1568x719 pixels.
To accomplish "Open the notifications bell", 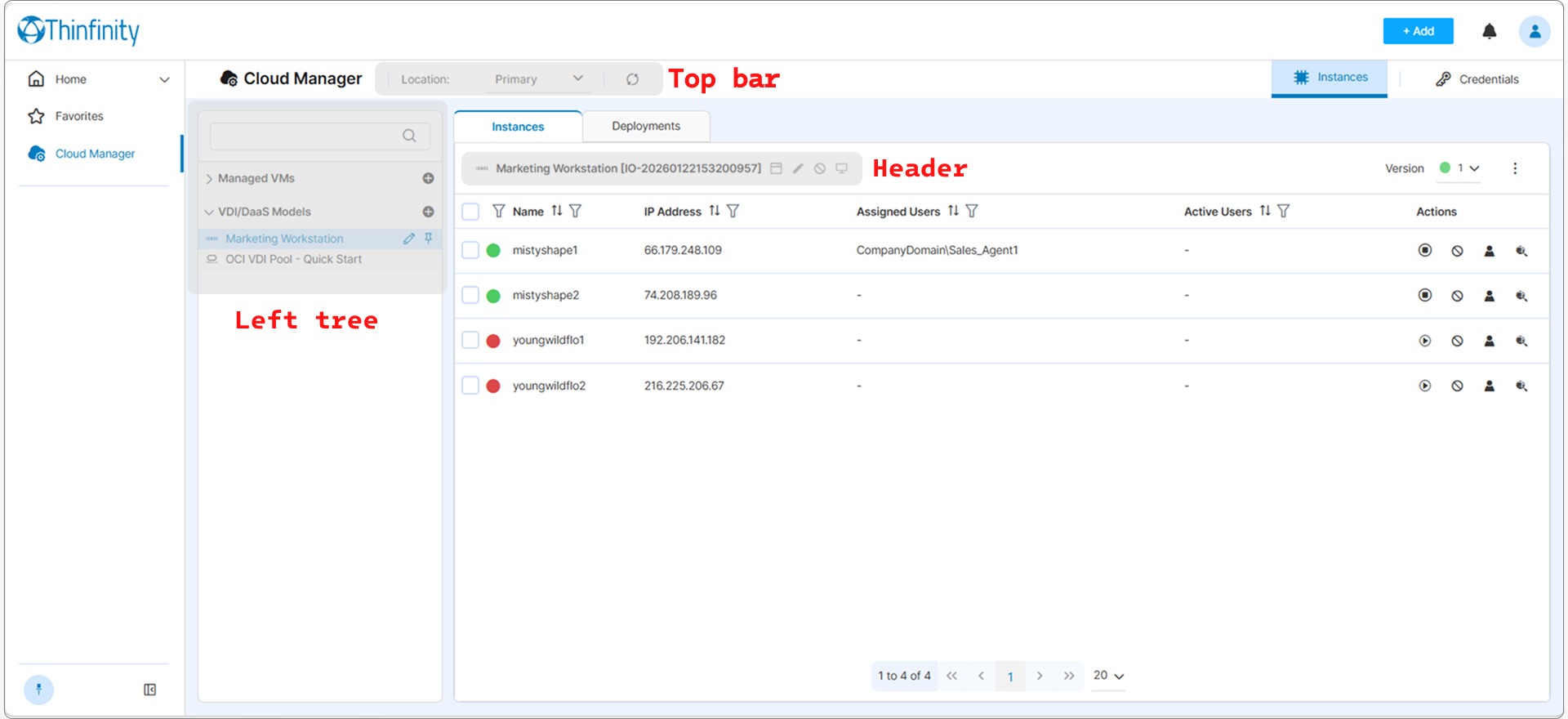I will 1490,31.
